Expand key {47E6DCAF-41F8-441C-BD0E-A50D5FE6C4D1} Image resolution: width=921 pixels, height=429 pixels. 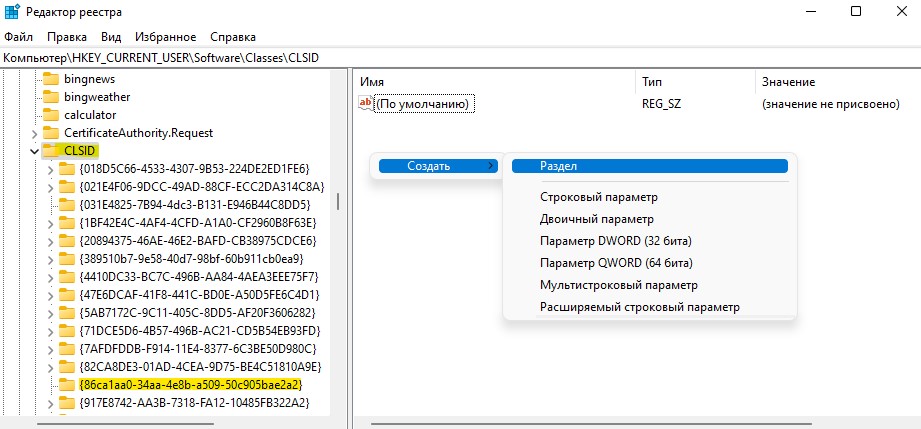(x=50, y=294)
